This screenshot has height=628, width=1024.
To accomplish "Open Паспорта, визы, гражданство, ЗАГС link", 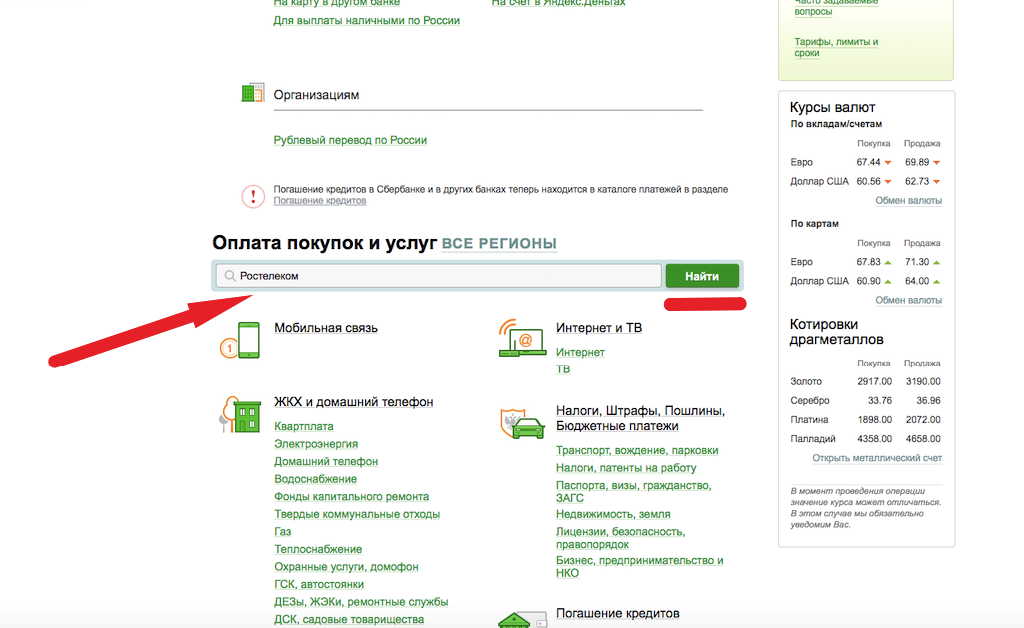I will (633, 492).
